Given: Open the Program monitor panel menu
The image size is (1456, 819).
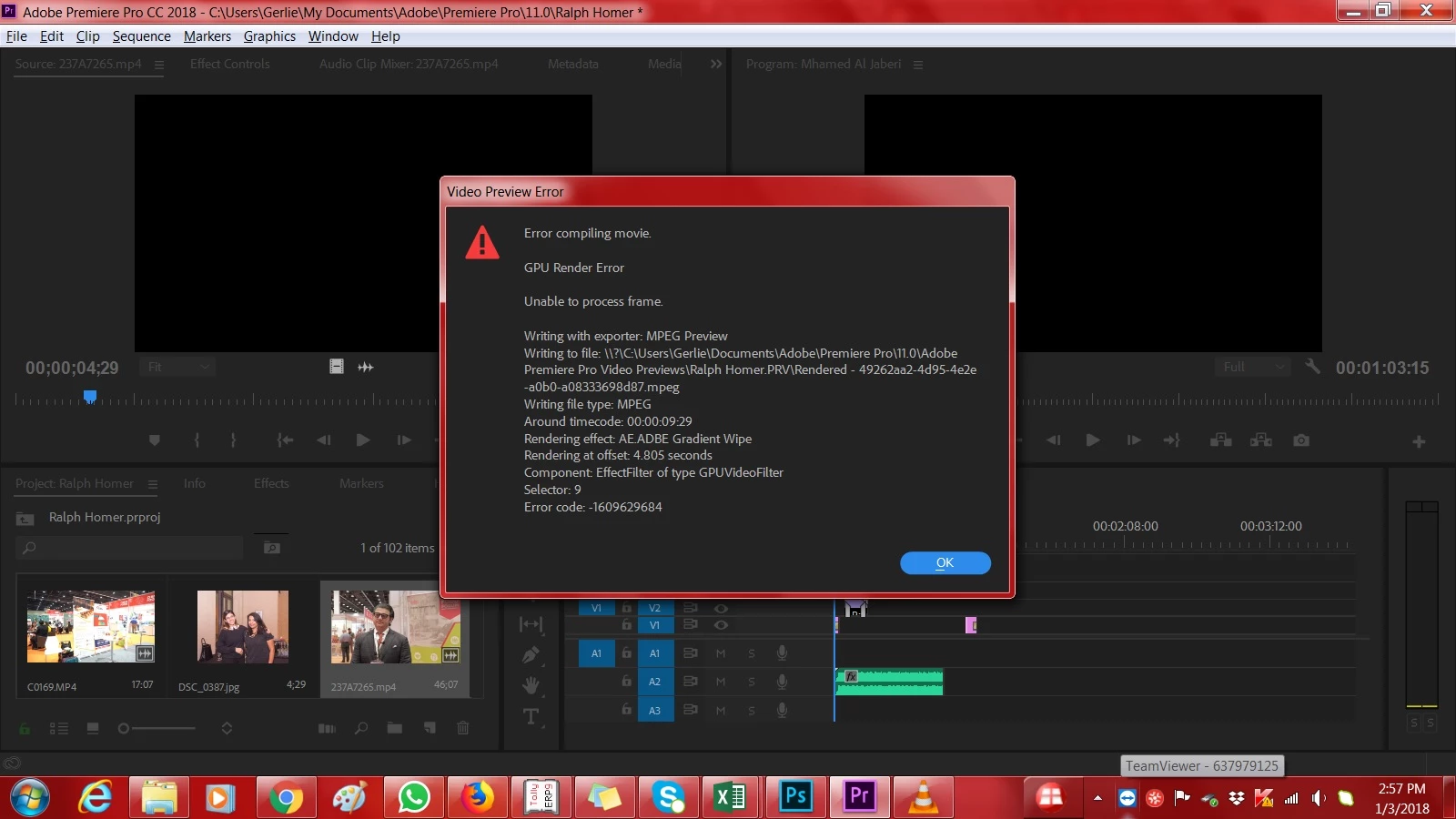Looking at the screenshot, I should tap(918, 65).
